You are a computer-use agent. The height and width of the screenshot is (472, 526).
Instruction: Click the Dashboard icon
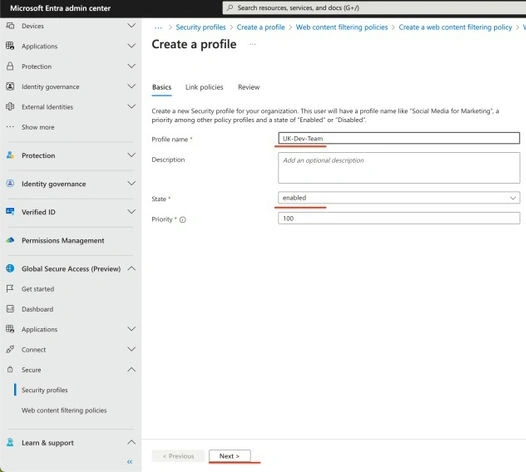click(x=10, y=309)
